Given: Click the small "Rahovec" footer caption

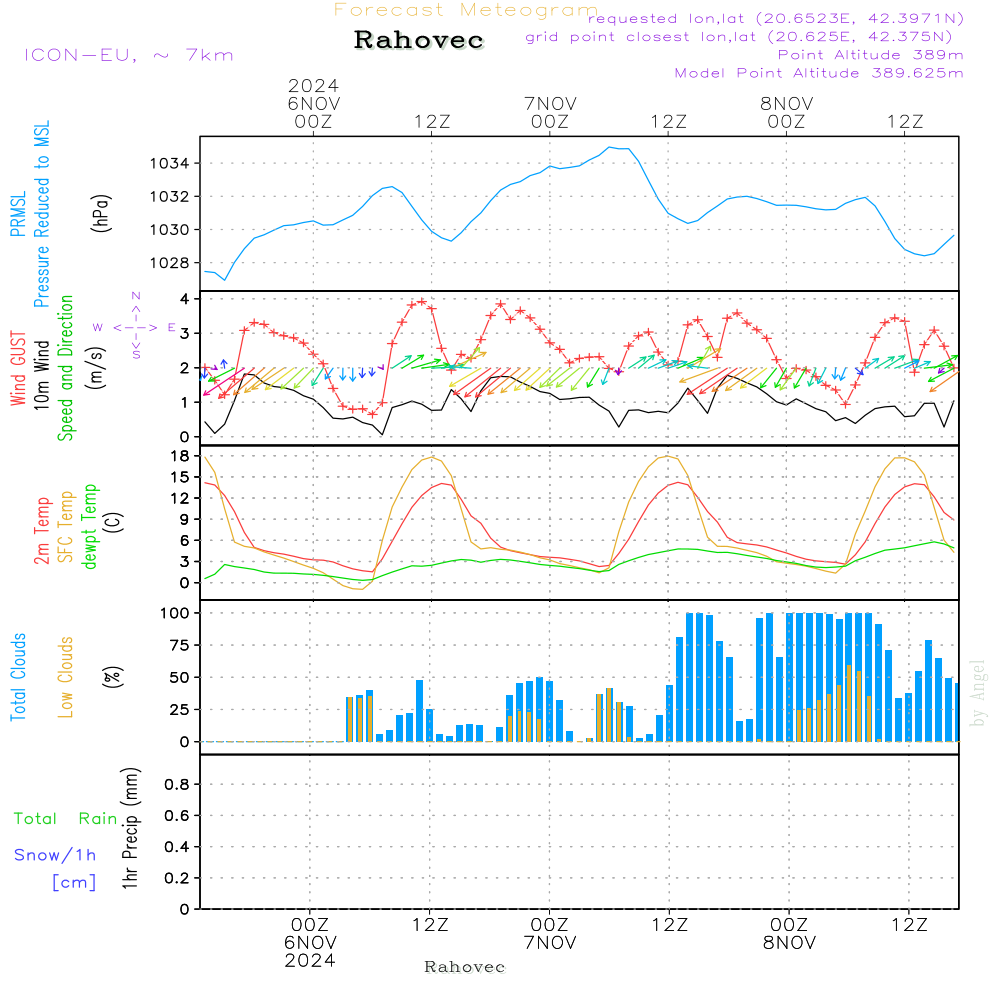Looking at the screenshot, I should click(464, 967).
